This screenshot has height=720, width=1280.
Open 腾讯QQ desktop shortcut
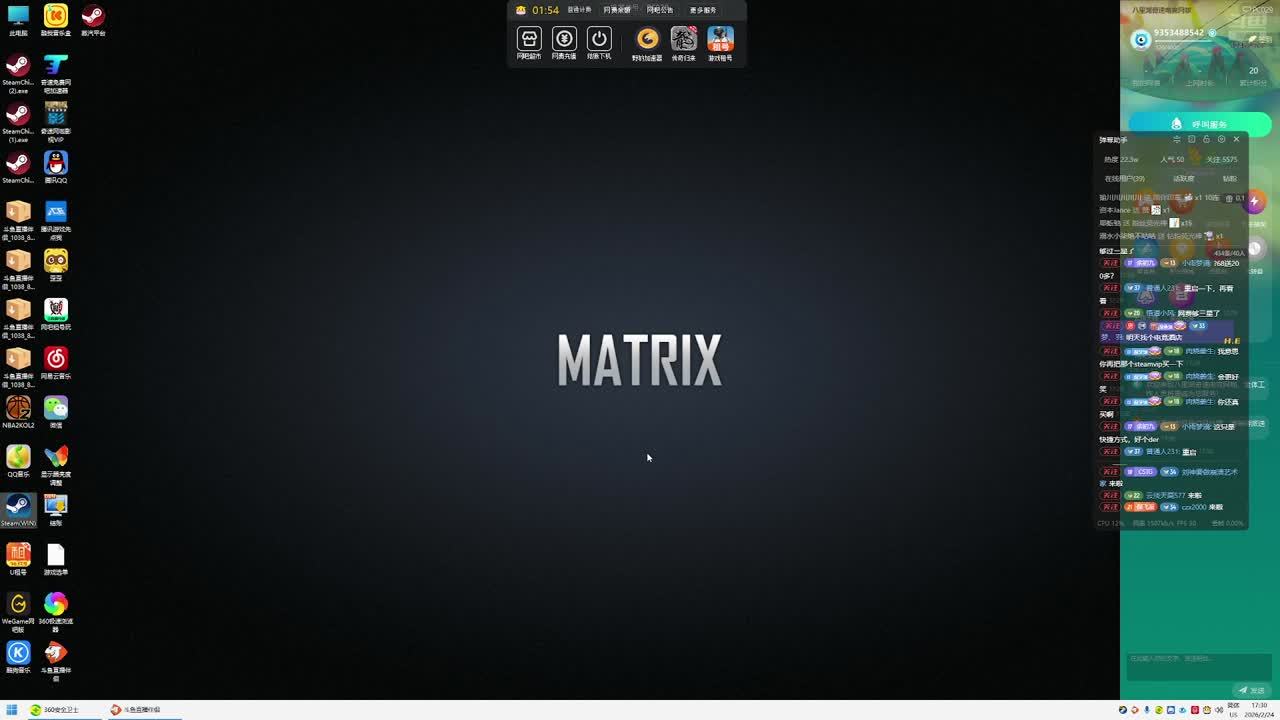(x=56, y=163)
